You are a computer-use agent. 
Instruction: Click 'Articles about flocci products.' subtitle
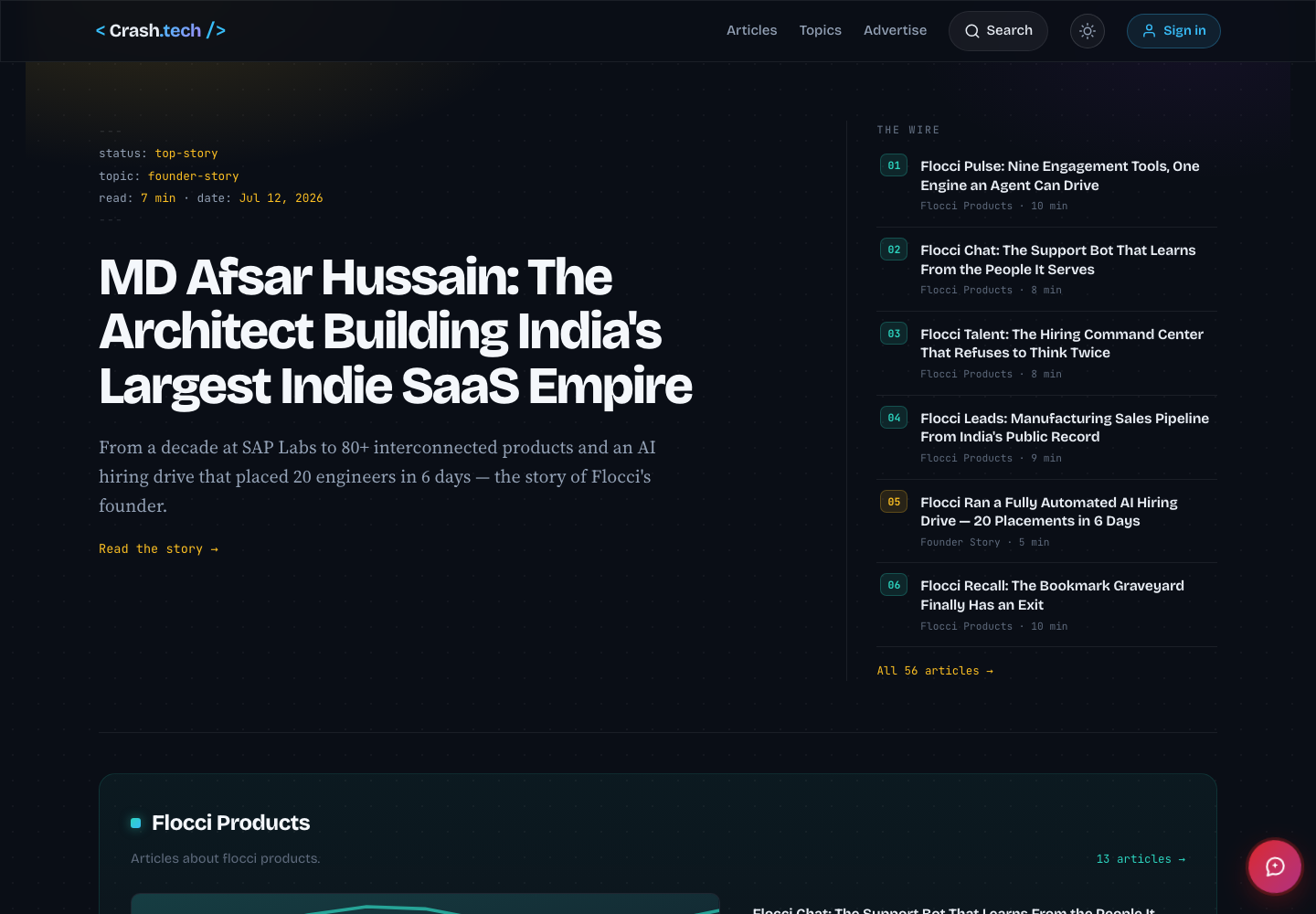(226, 858)
